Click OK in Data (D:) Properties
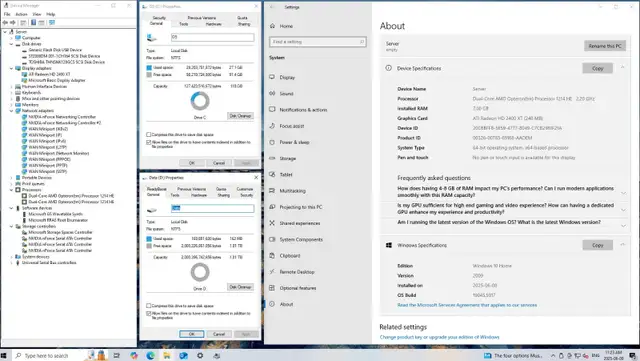 pos(191,334)
